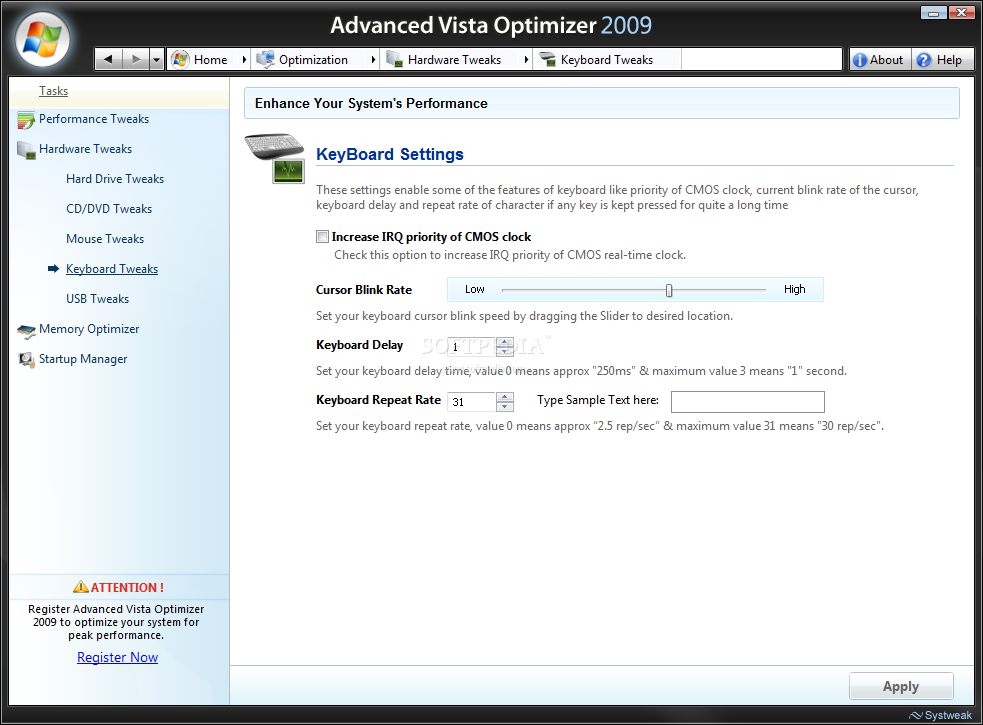
Task: Open the About info icon
Action: (x=859, y=60)
